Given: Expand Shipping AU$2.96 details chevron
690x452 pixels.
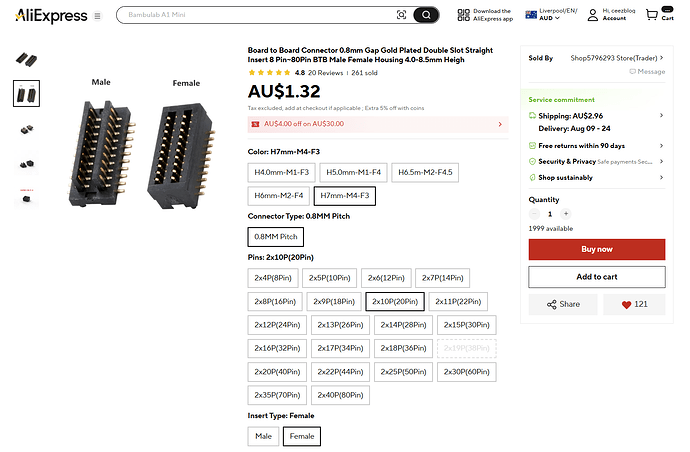Looking at the screenshot, I should coord(661,115).
